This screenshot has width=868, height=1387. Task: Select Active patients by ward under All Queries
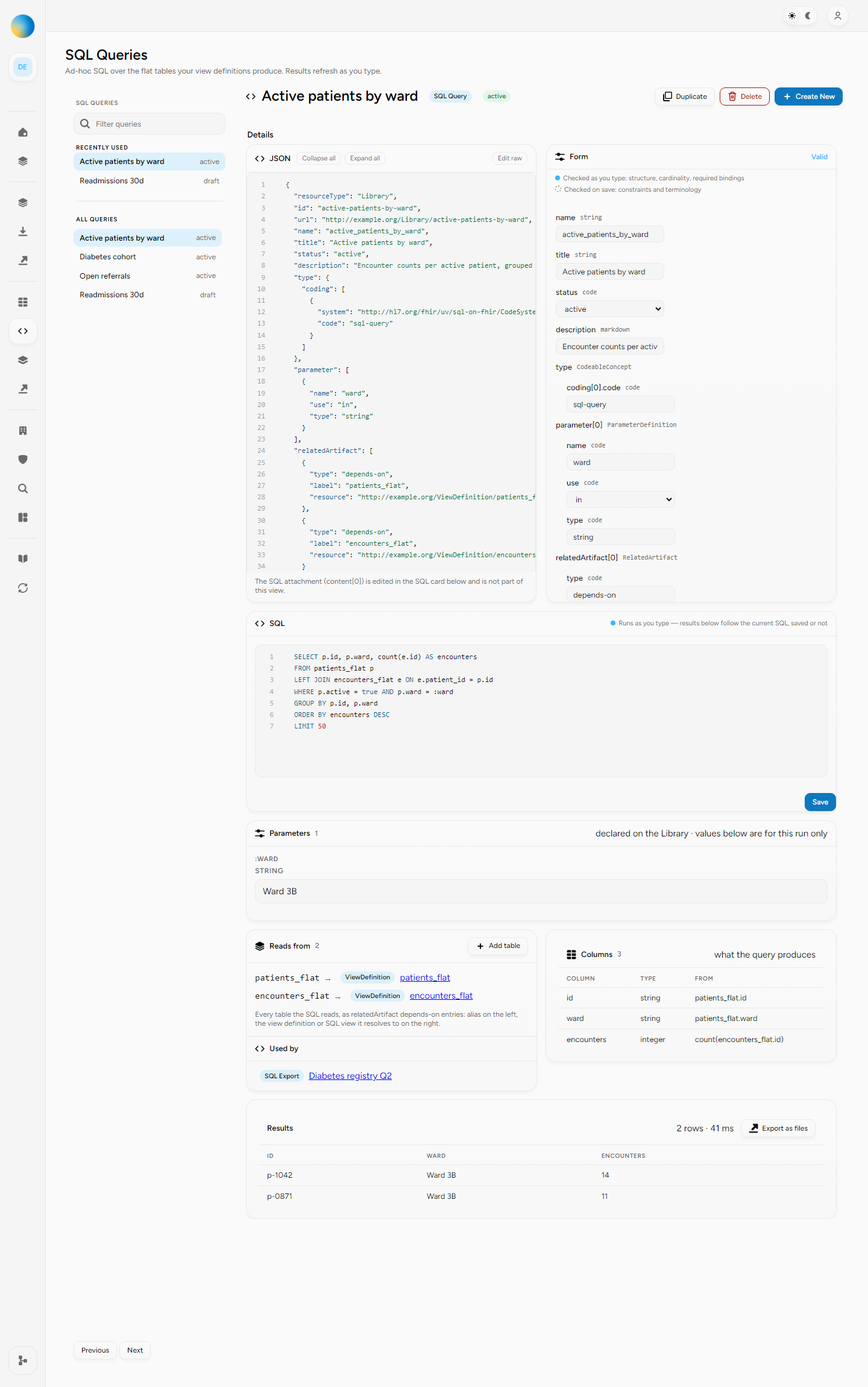(x=148, y=238)
